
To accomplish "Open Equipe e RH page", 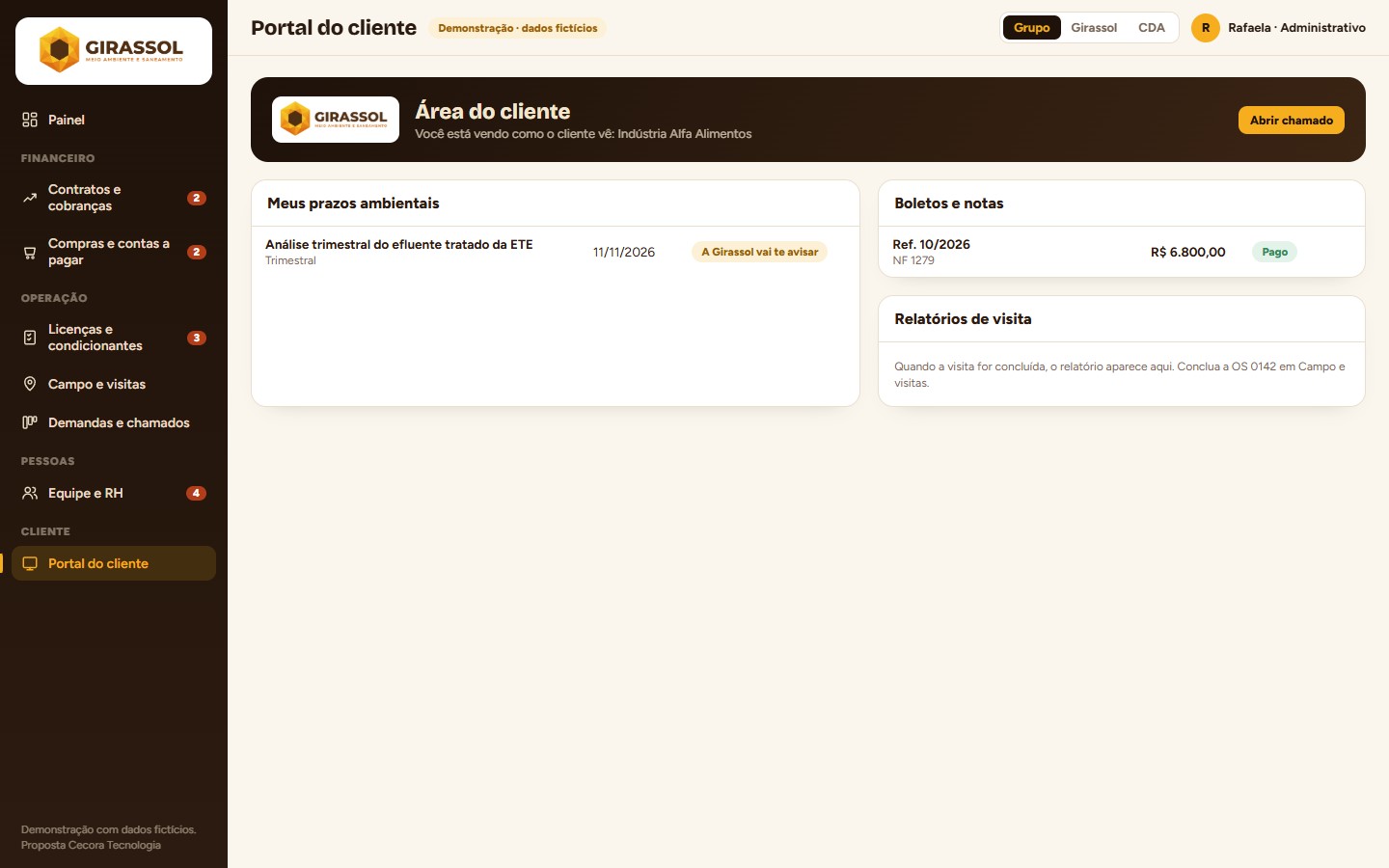I will click(x=114, y=493).
